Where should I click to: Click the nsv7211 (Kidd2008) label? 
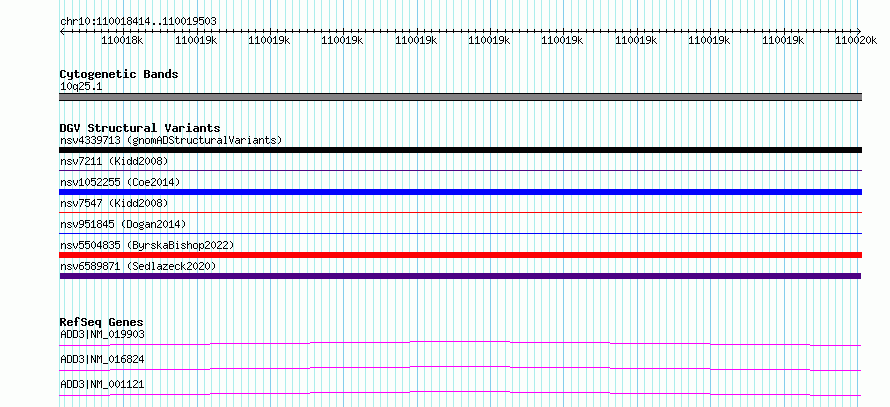[114, 162]
